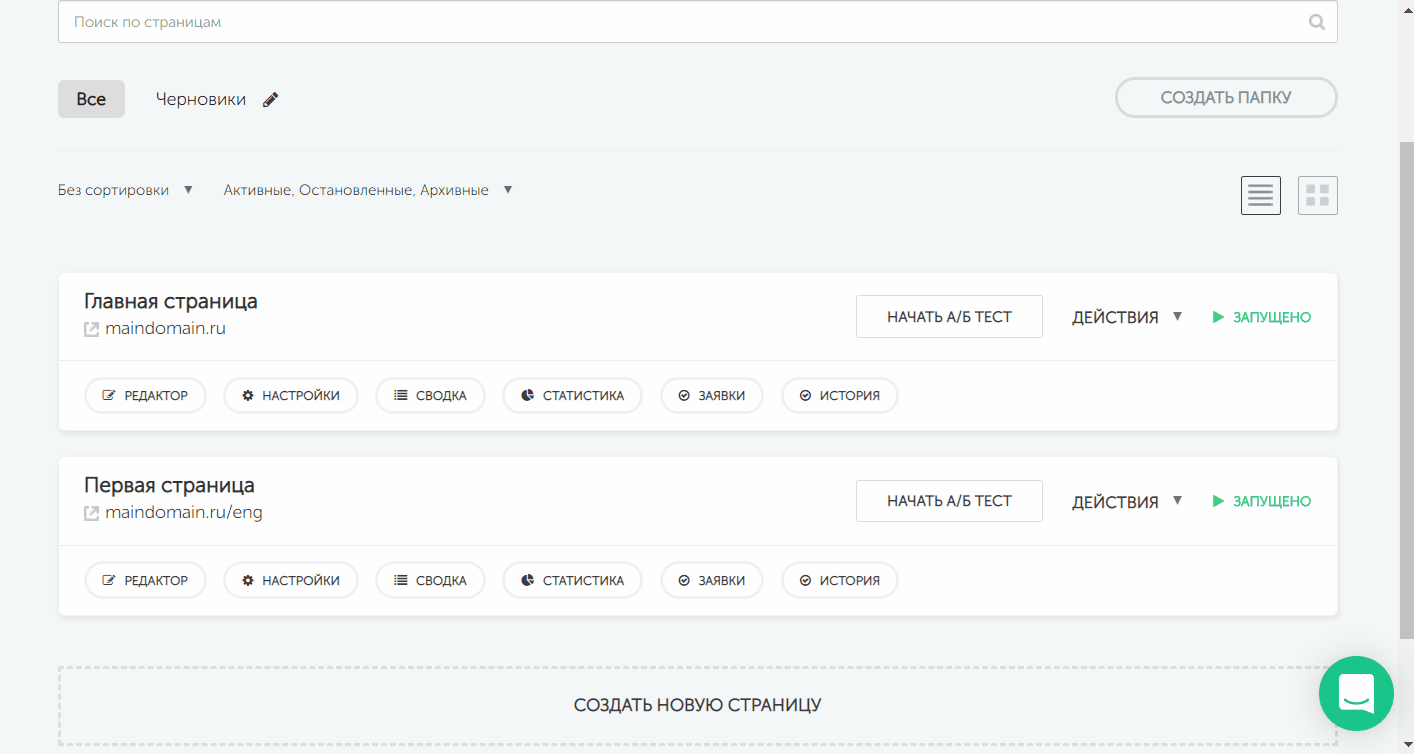
Task: Click the search magnifier icon
Action: [1317, 22]
